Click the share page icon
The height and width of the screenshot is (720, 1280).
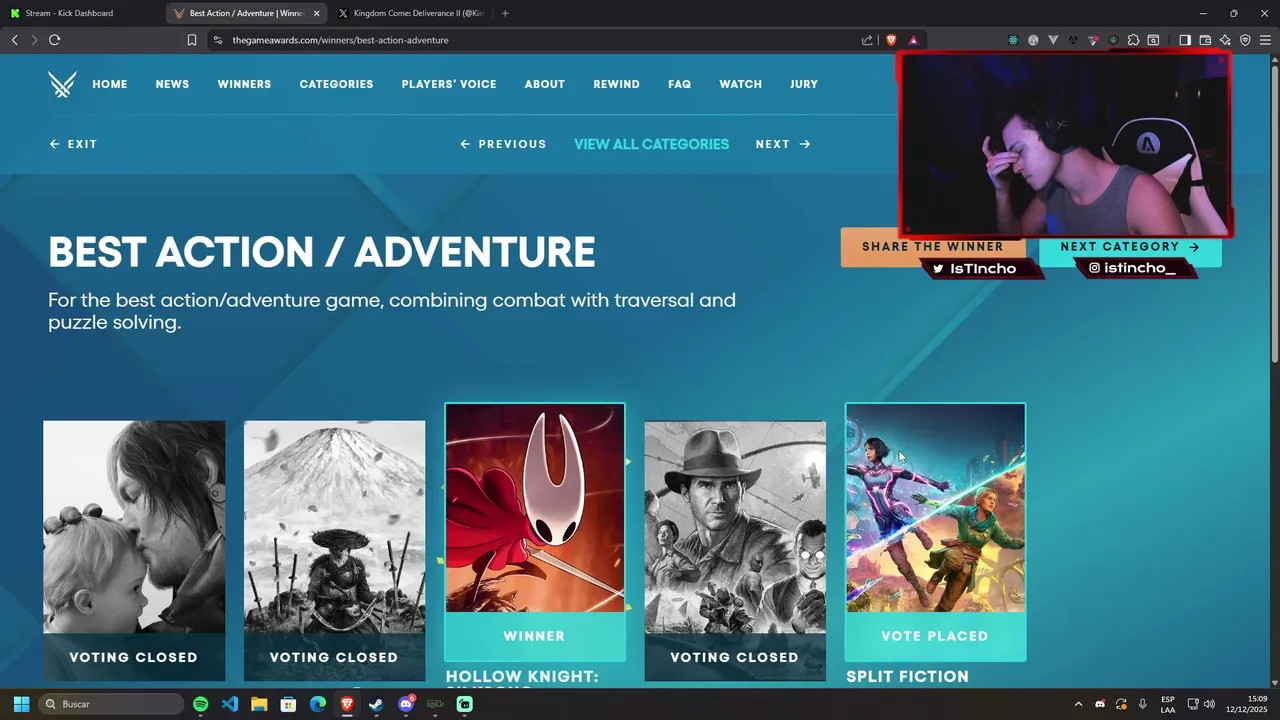click(x=867, y=40)
